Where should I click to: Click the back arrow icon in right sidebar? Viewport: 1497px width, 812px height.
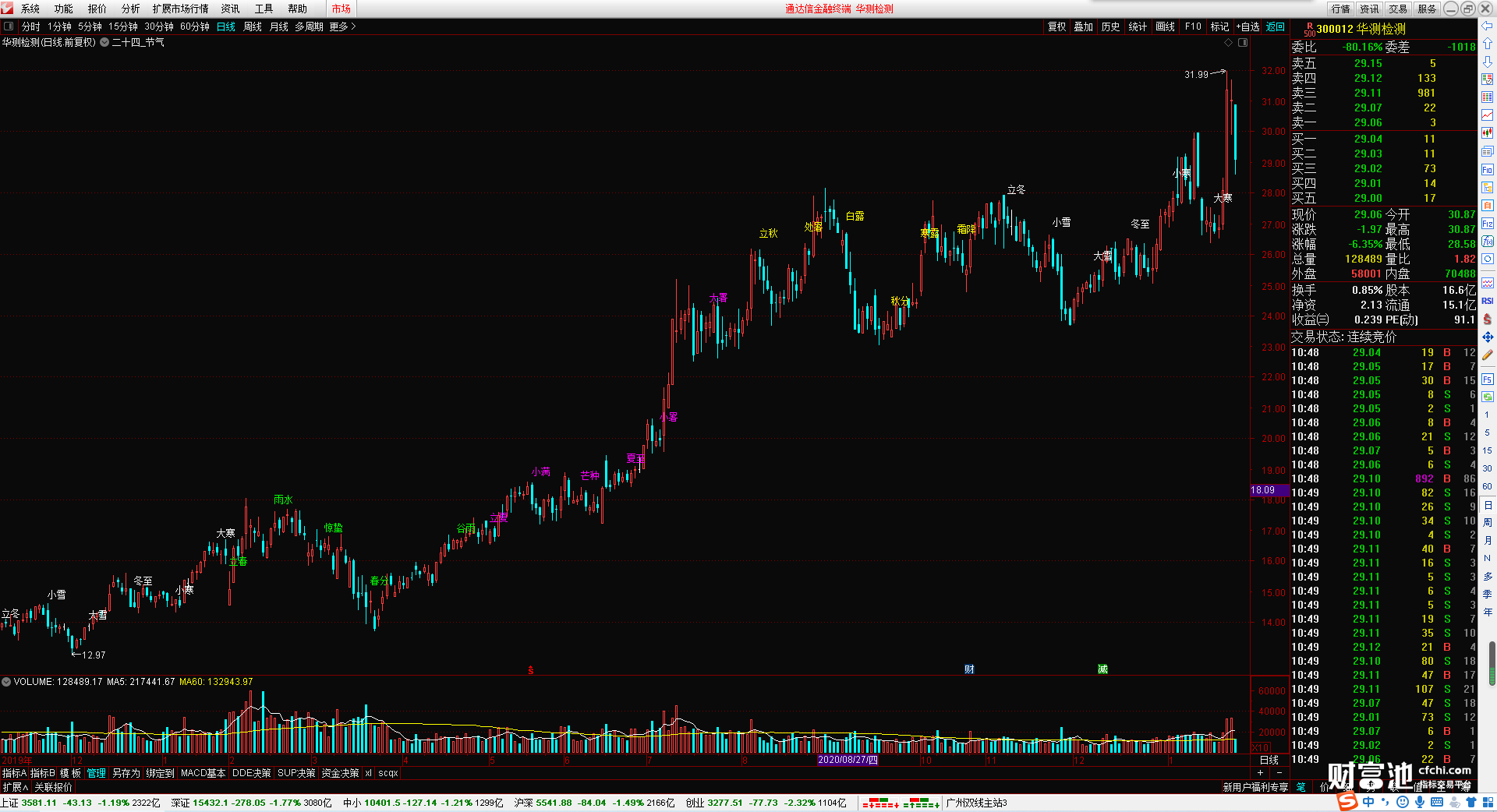(x=1487, y=26)
